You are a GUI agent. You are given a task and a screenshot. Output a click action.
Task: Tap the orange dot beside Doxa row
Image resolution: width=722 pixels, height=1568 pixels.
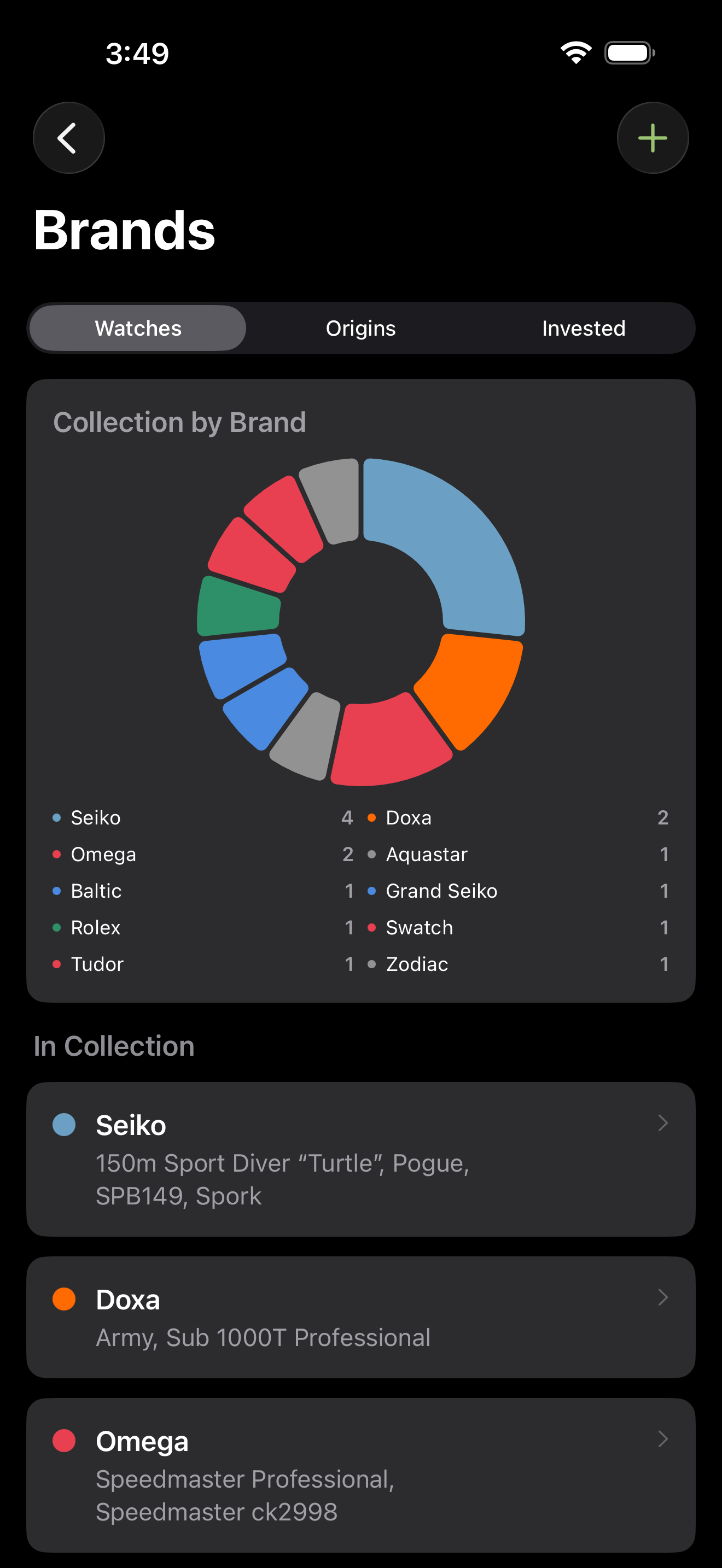64,1298
